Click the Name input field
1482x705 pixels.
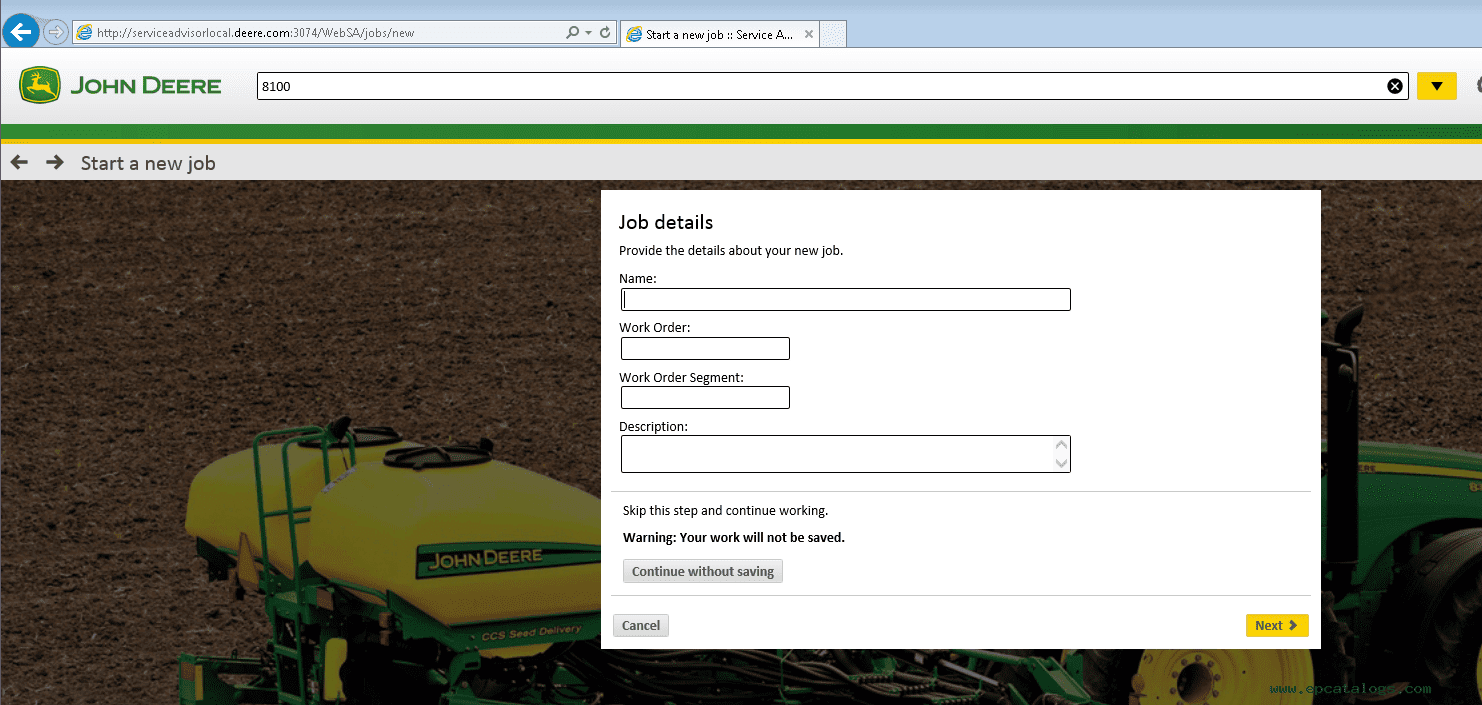pos(846,299)
